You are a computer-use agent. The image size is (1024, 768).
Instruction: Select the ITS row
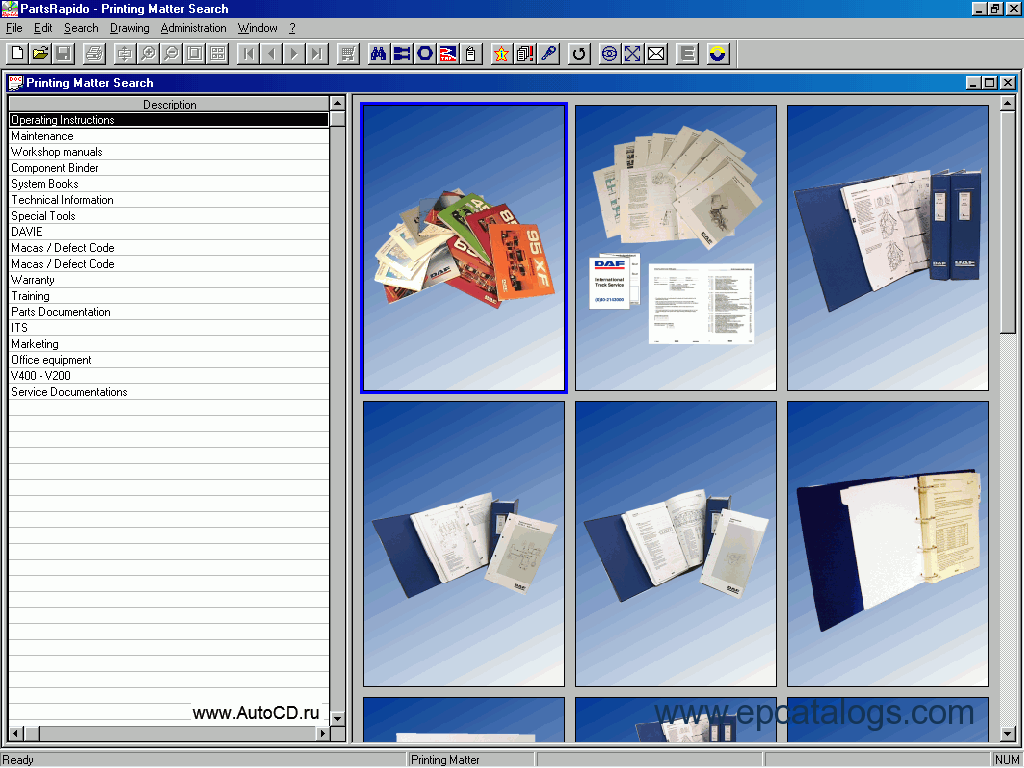click(x=168, y=328)
